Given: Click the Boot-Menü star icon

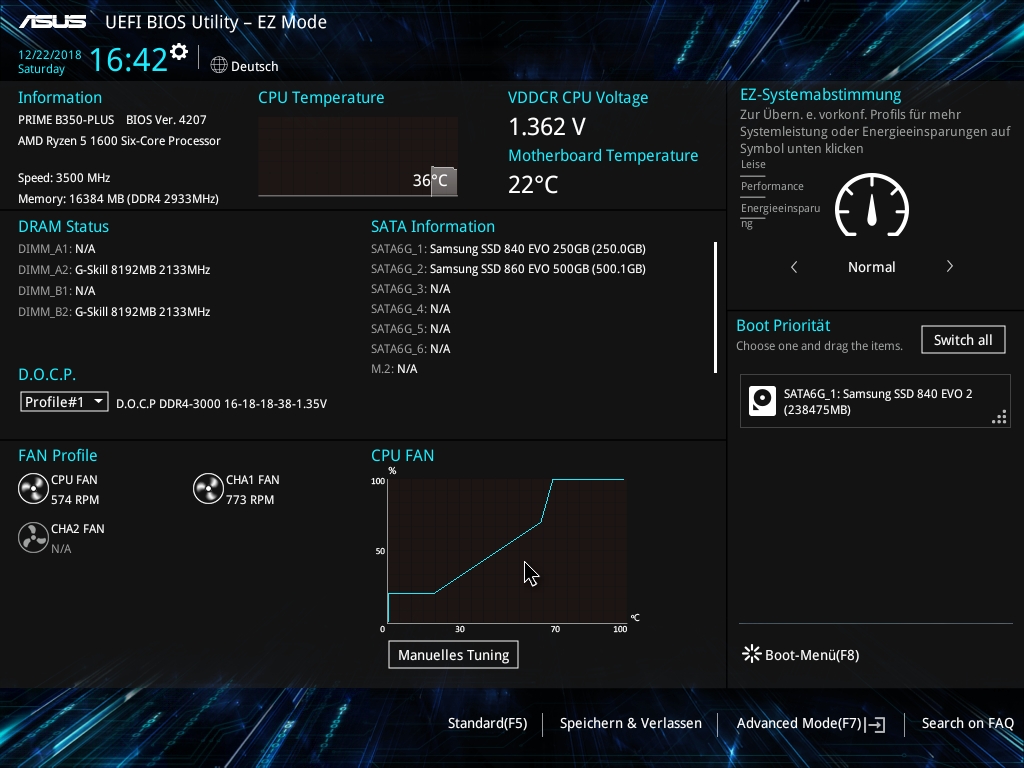Looking at the screenshot, I should tap(752, 654).
